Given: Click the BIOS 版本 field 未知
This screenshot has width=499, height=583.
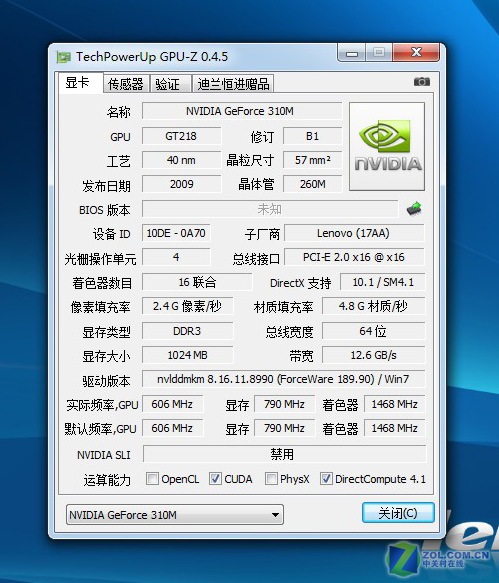Looking at the screenshot, I should pyautogui.click(x=270, y=209).
